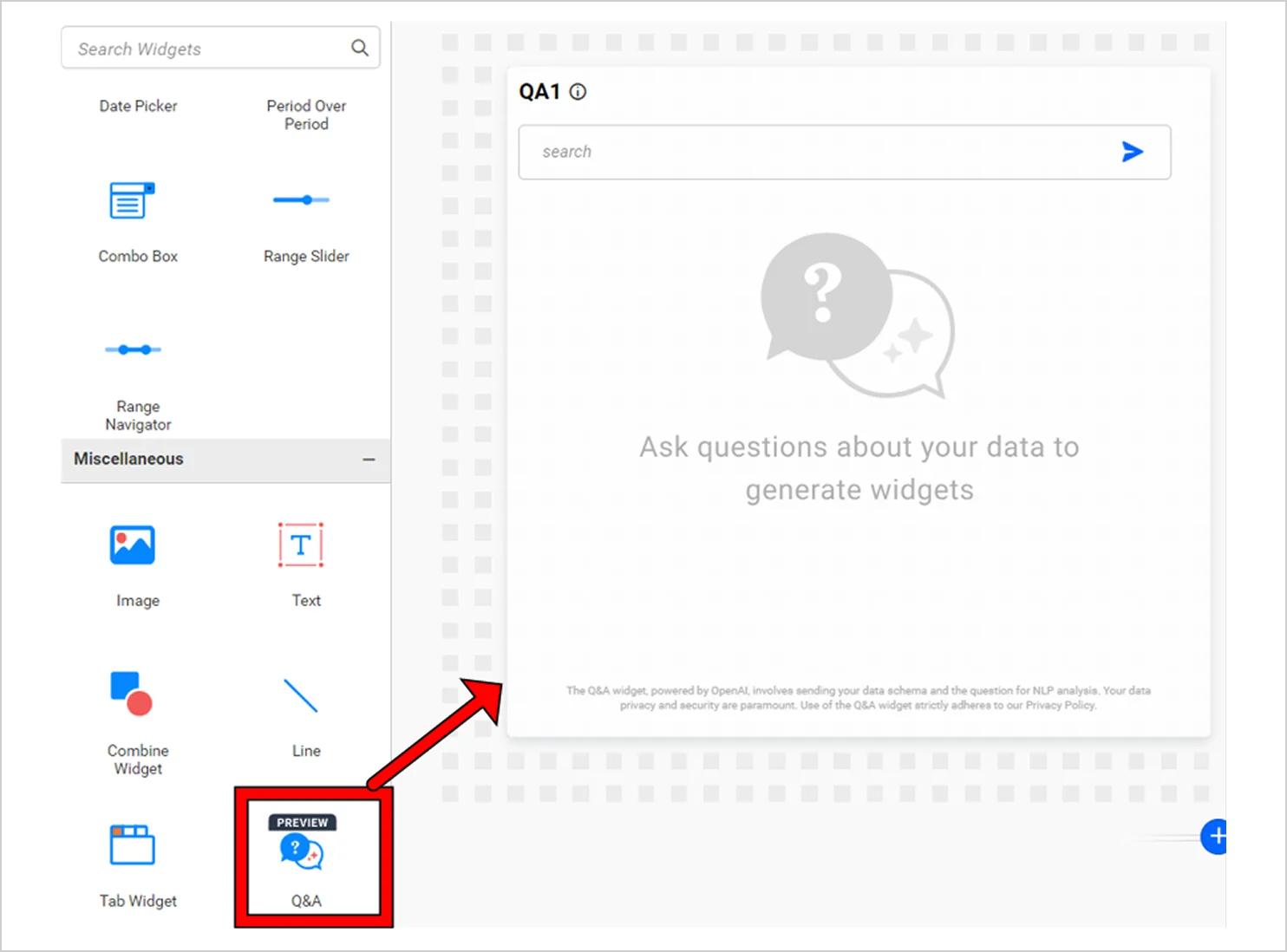Select the Date Picker widget label
The height and width of the screenshot is (952, 1287).
tap(138, 106)
